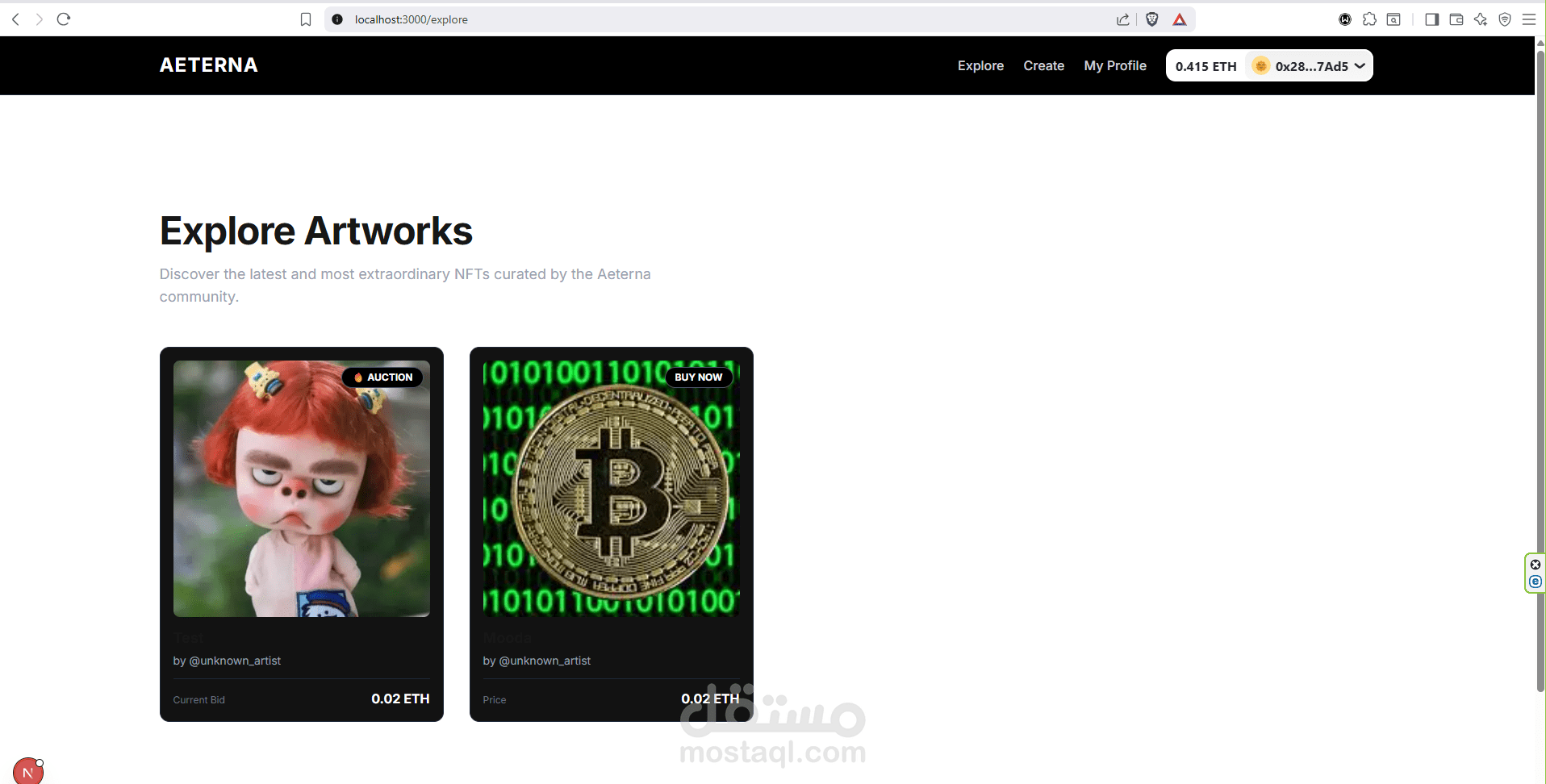Screen dimensions: 1546x784
Task: Open the Extensions puzzle-piece menu
Action: (x=1369, y=19)
